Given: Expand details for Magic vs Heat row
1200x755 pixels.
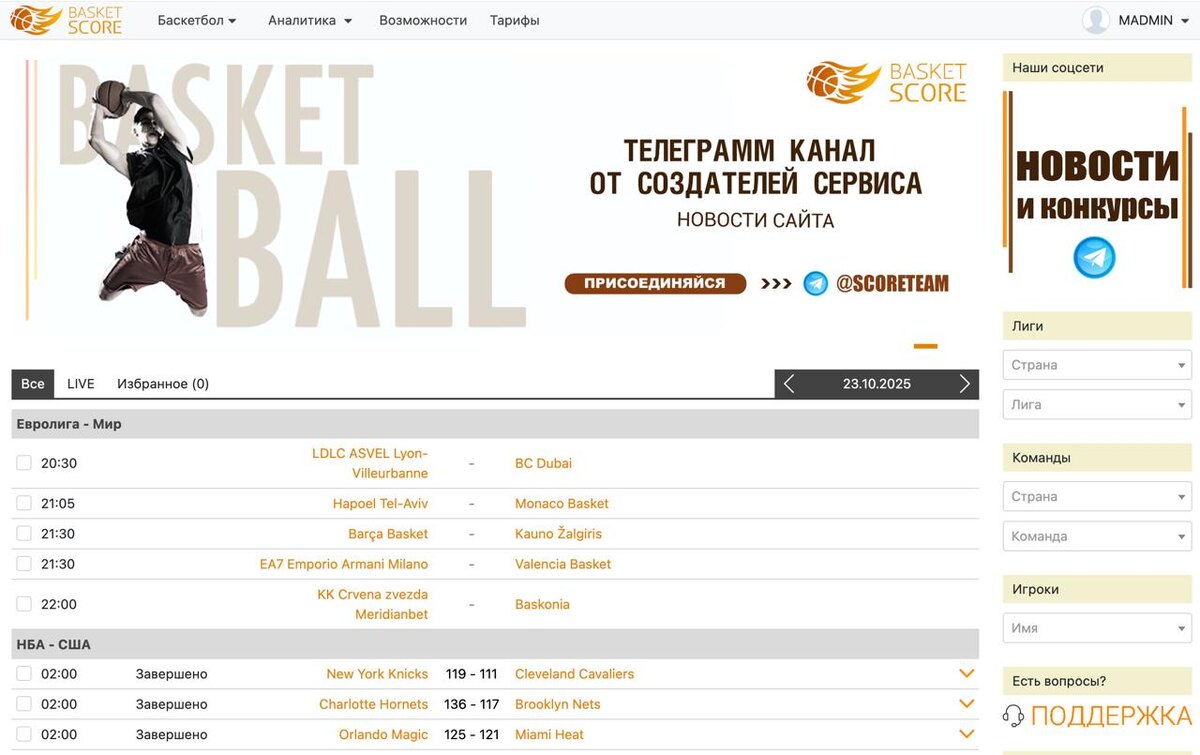Looking at the screenshot, I should [966, 734].
